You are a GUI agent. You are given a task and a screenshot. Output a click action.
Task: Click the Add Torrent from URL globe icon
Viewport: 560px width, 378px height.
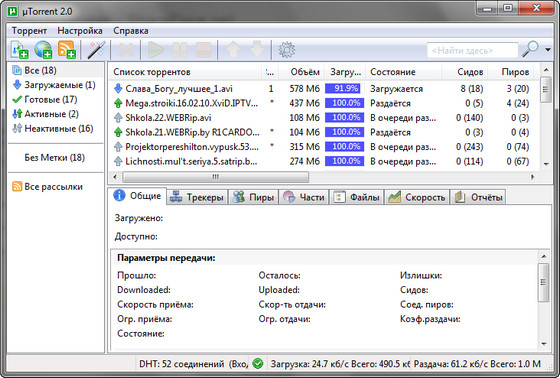[43, 50]
